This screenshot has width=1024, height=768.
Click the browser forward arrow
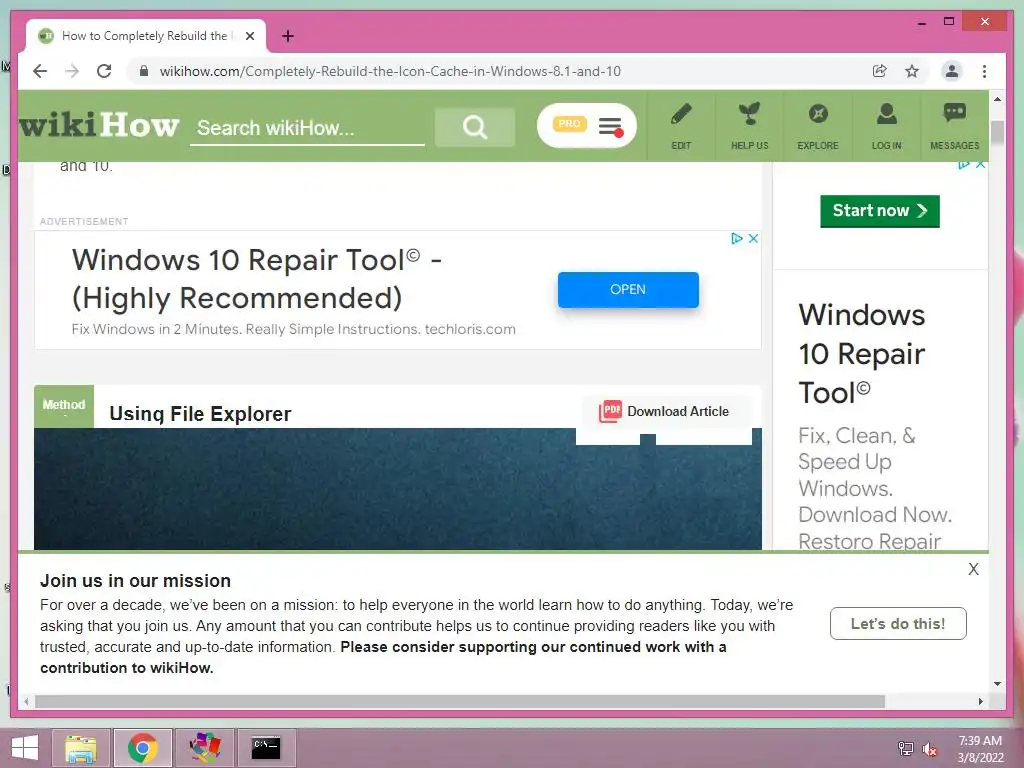(72, 71)
